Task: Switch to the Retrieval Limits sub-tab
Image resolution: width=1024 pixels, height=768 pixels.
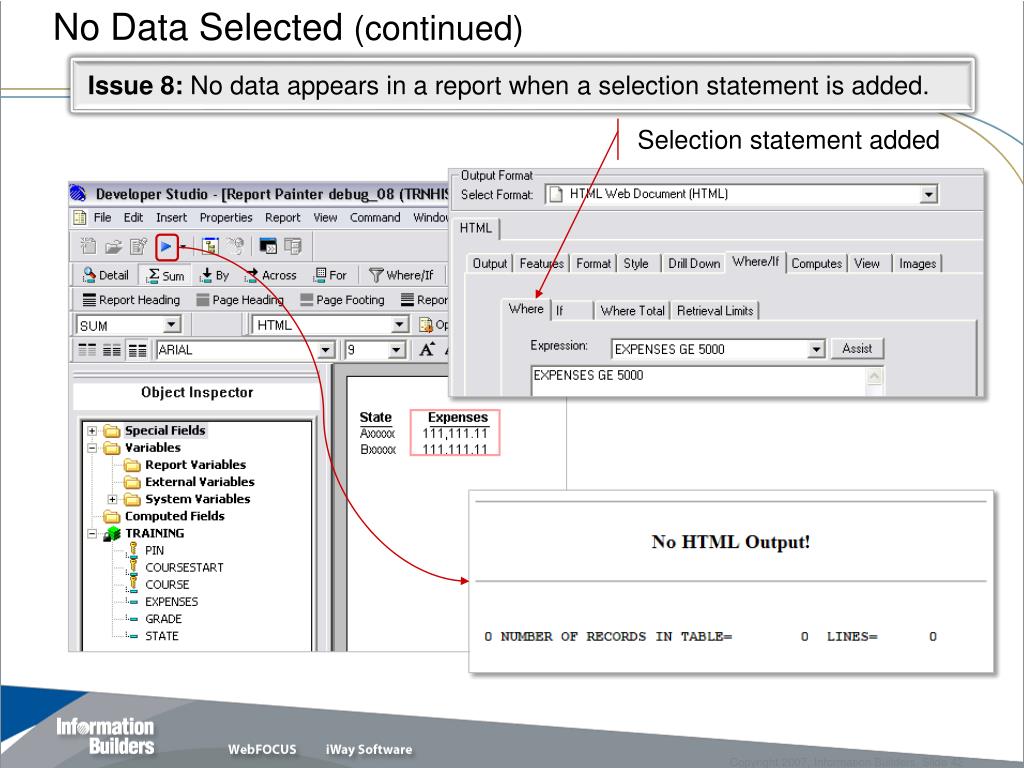Action: [x=715, y=311]
